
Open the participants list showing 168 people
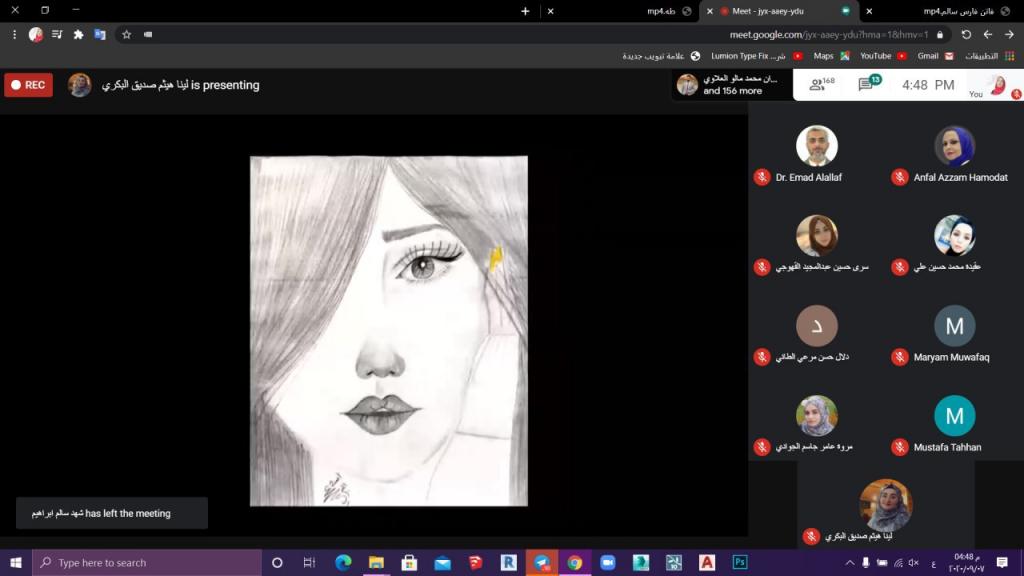pos(821,85)
